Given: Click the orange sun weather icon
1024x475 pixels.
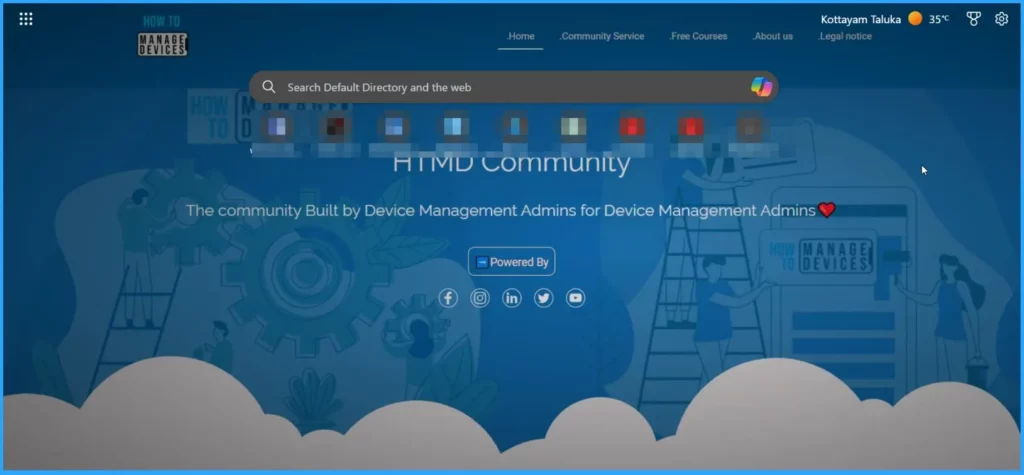Looking at the screenshot, I should 915,19.
